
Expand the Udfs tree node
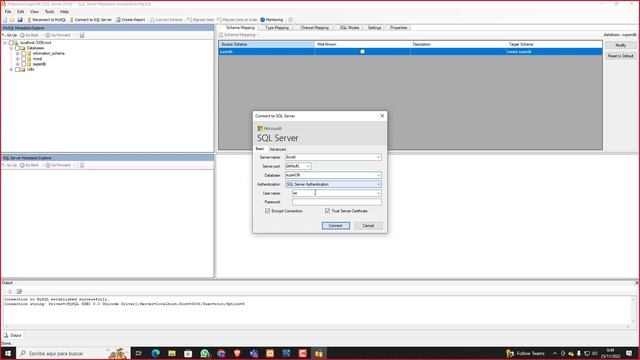(11, 69)
